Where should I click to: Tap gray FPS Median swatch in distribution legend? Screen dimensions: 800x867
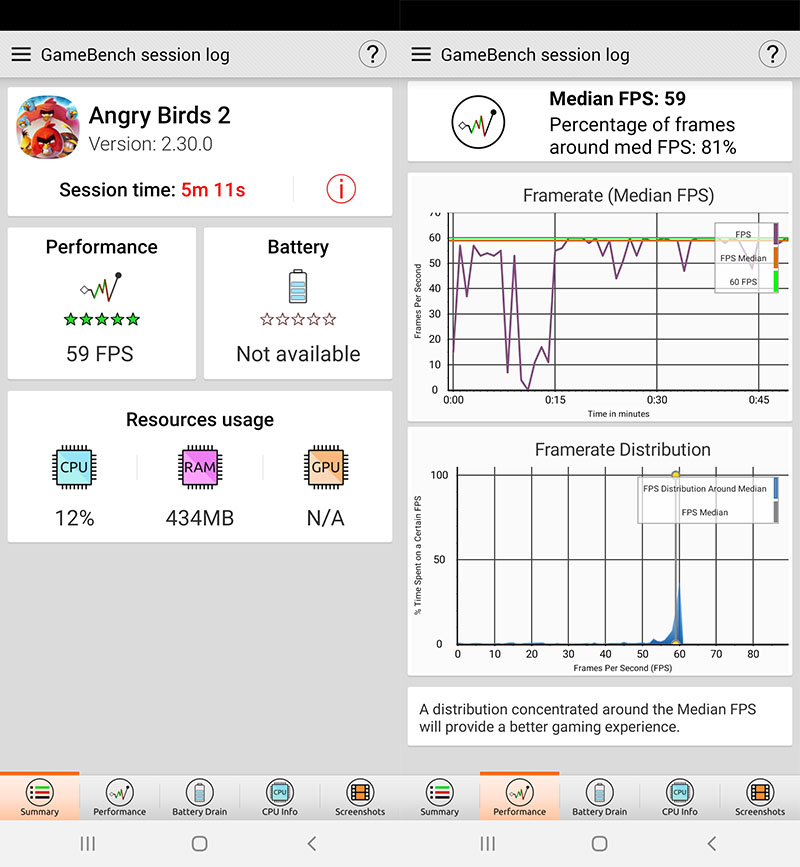[x=776, y=512]
